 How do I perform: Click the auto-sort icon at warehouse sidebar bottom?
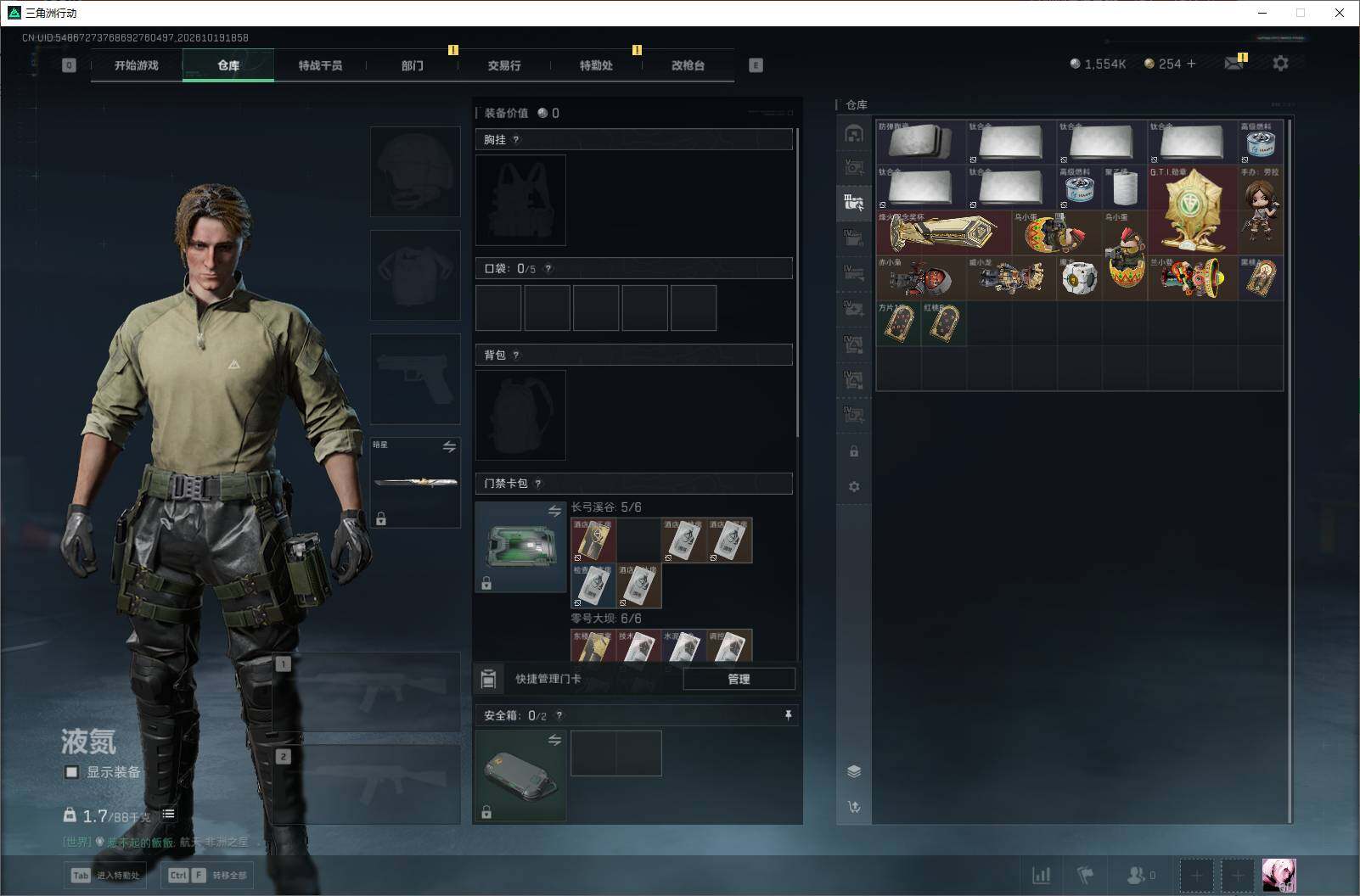pyautogui.click(x=854, y=806)
